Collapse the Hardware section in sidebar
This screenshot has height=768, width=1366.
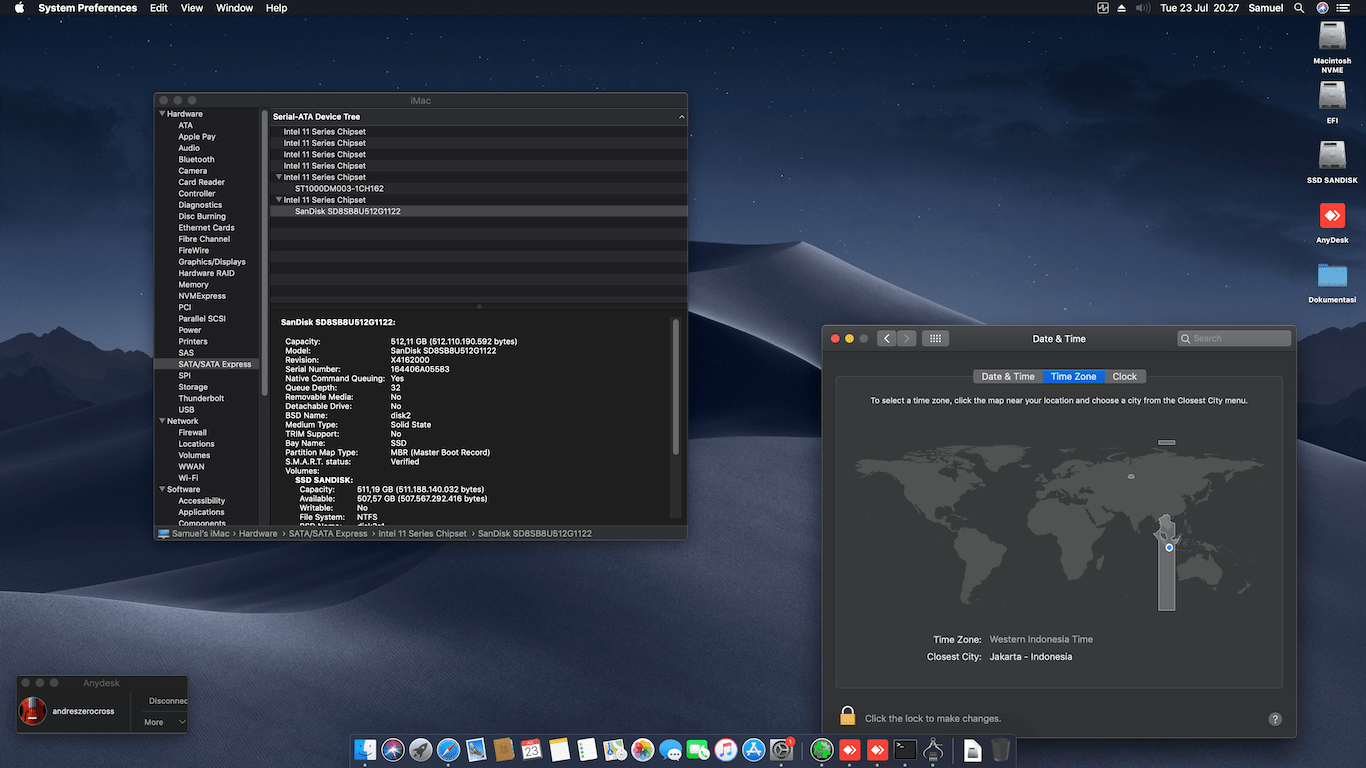(x=162, y=114)
